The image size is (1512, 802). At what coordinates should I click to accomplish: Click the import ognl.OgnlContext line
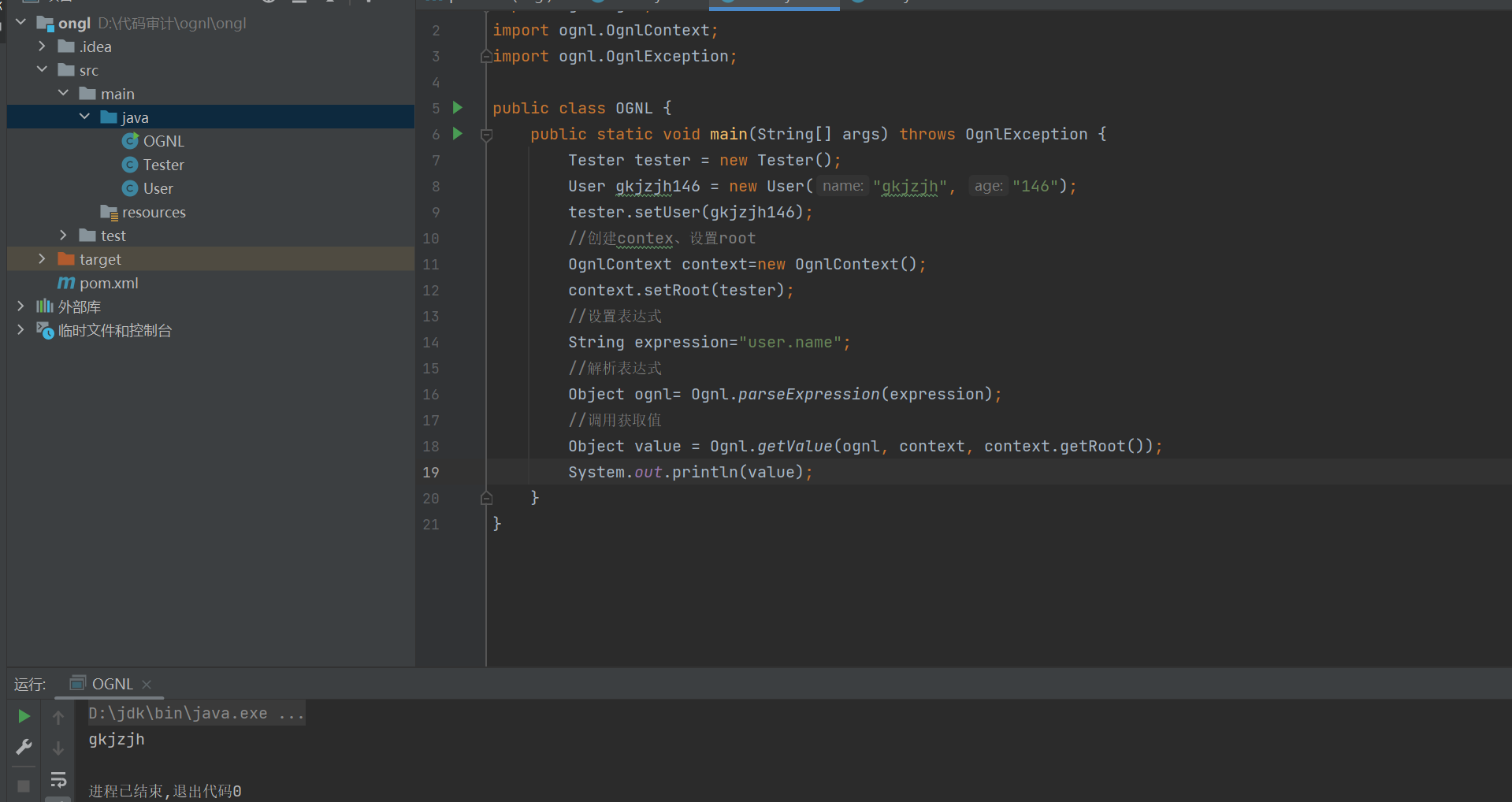[605, 30]
